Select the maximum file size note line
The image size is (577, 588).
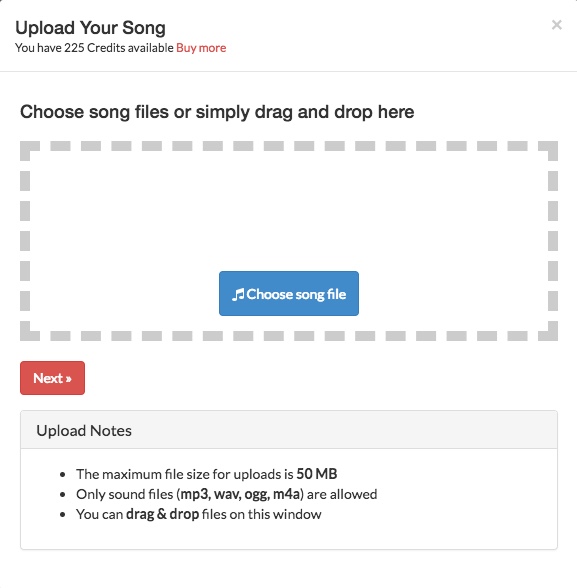point(207,474)
